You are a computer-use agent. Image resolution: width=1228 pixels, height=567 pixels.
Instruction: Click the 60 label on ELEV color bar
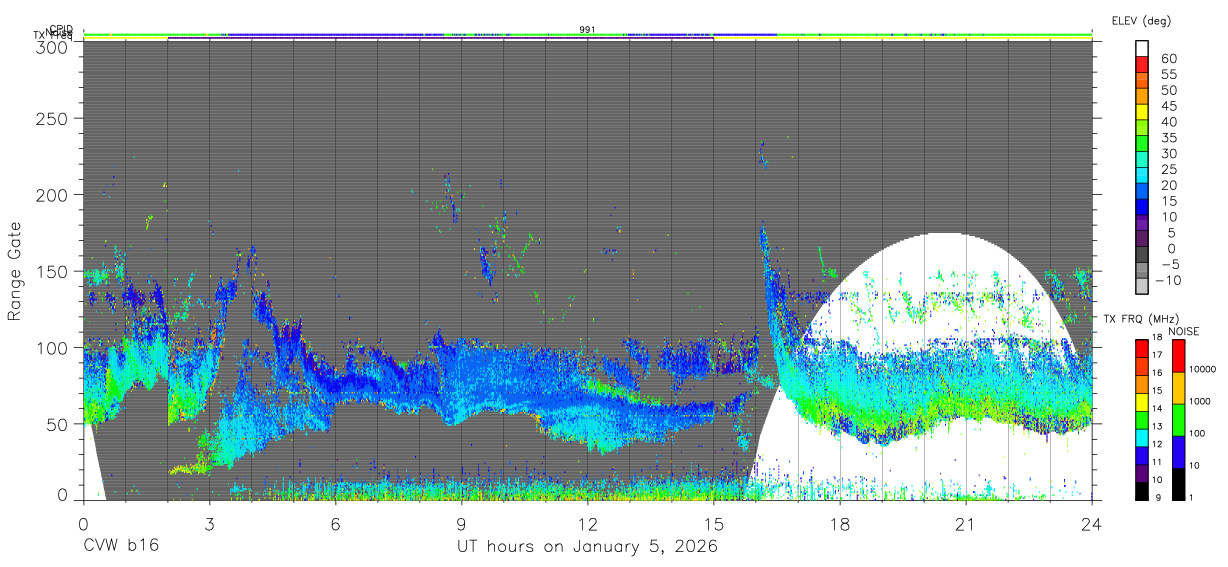click(1168, 59)
